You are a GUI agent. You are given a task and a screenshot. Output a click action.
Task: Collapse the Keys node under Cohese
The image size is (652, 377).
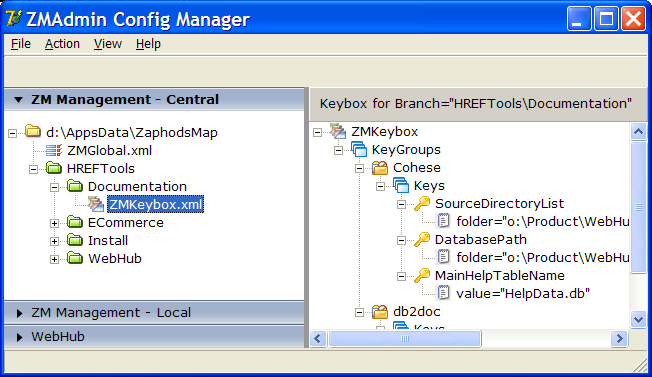coord(380,187)
